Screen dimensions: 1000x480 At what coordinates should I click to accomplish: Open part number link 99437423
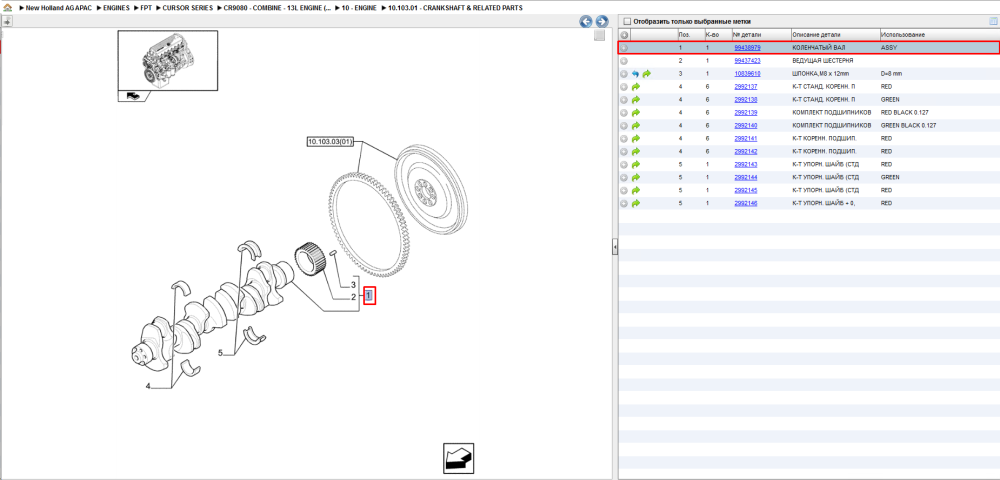point(747,61)
